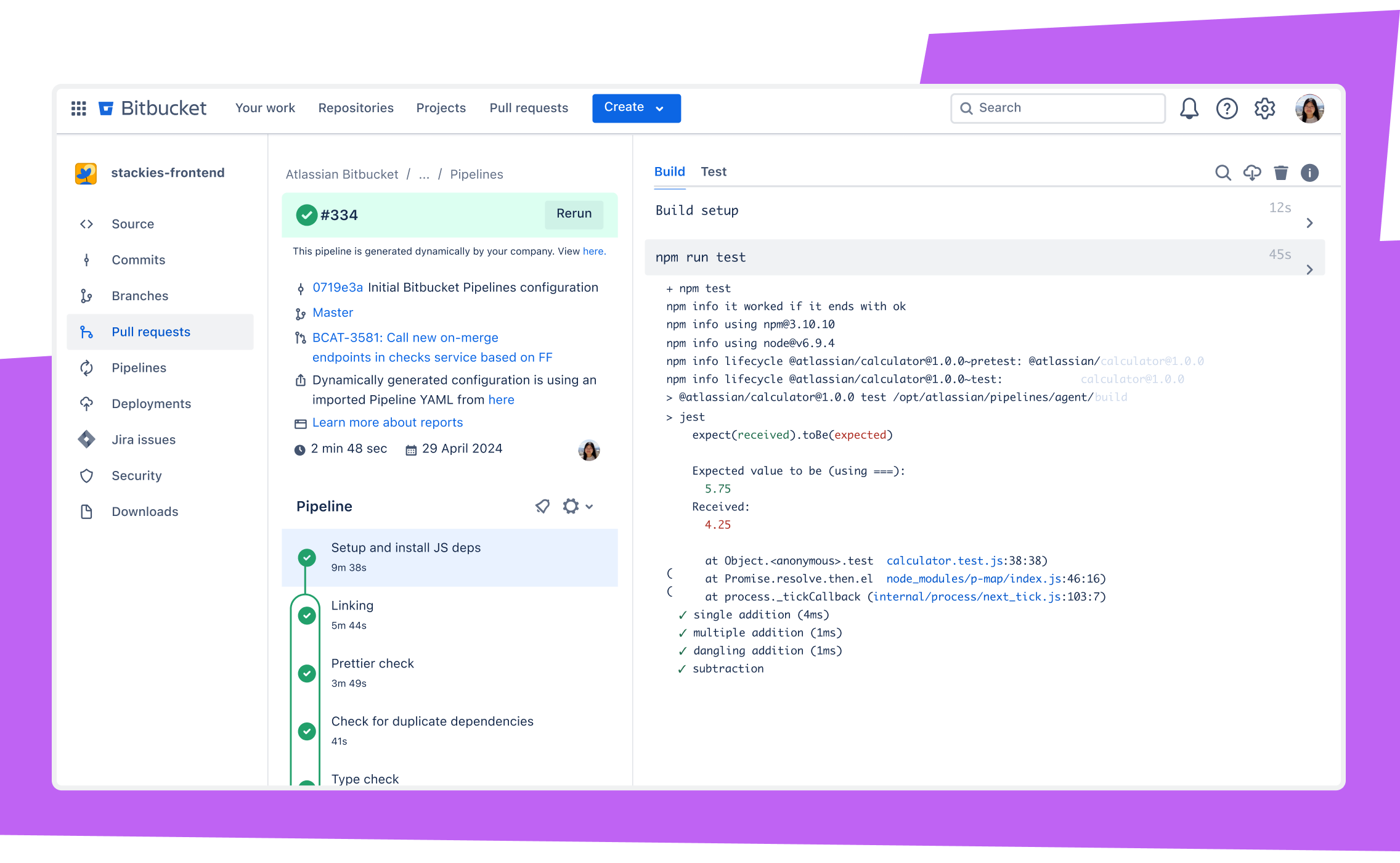
Task: Click the Search input field
Action: click(1057, 108)
